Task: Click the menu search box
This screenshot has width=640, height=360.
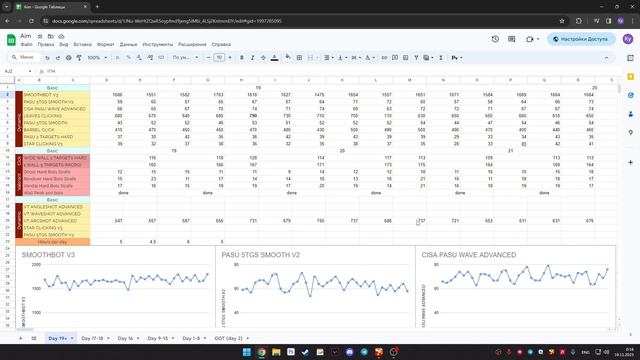Action: [24, 58]
